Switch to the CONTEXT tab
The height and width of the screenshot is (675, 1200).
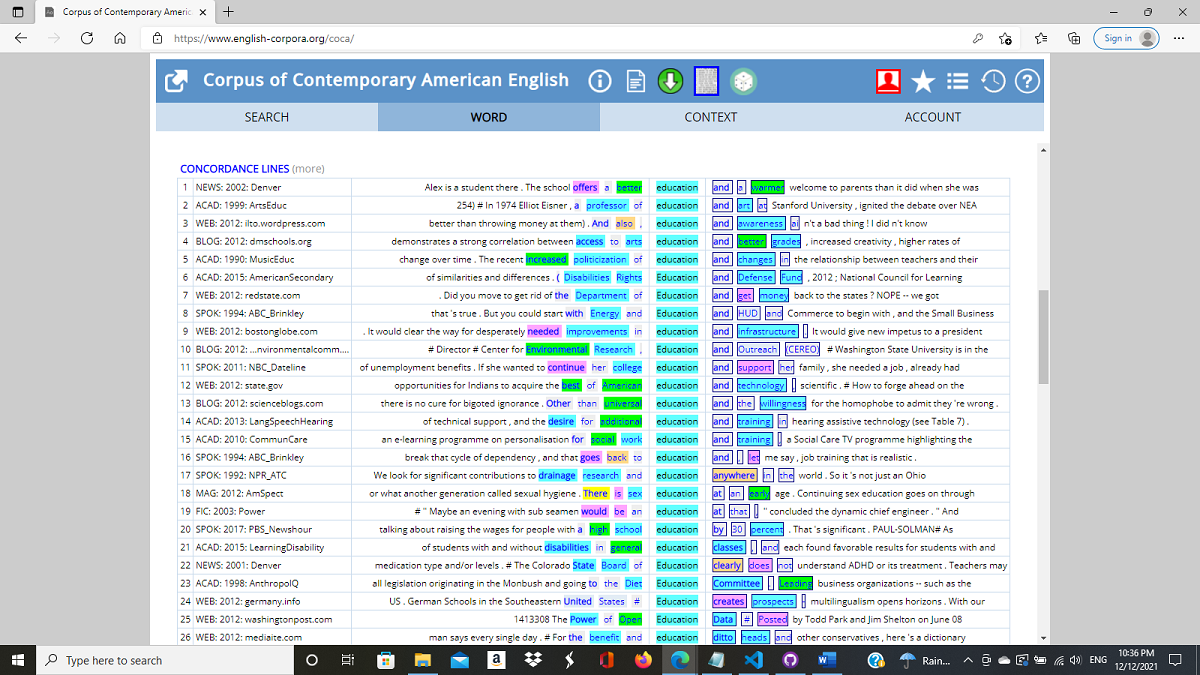710,117
